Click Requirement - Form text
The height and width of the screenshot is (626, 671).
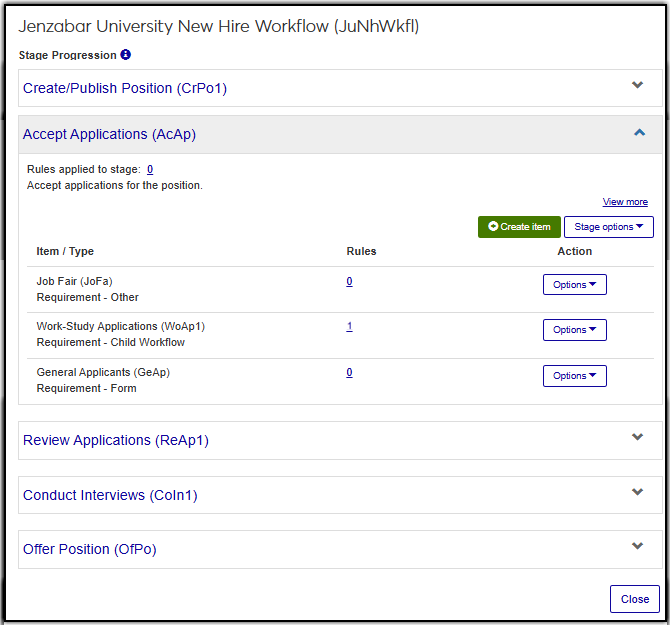click(x=86, y=388)
